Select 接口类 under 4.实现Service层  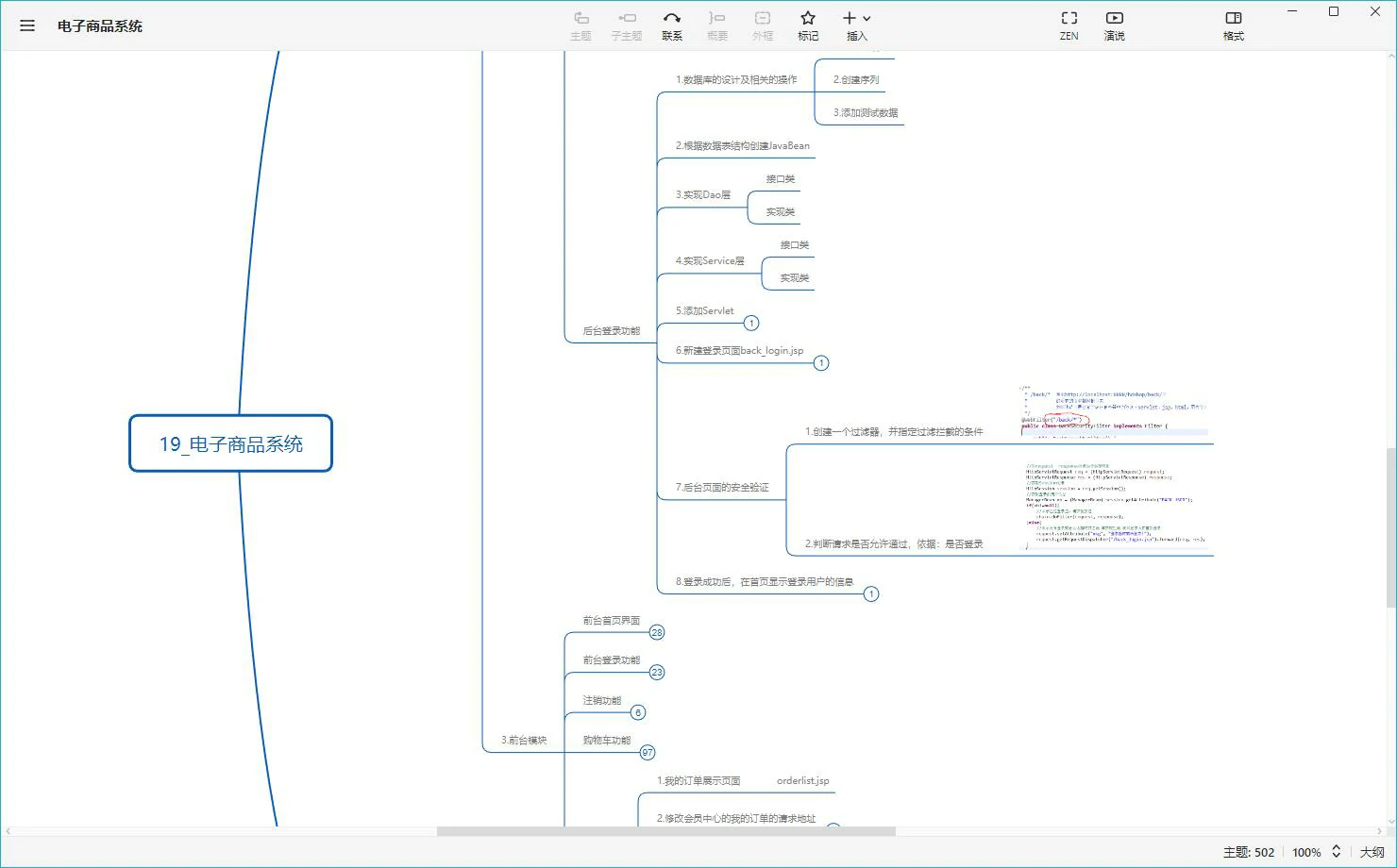click(x=795, y=245)
